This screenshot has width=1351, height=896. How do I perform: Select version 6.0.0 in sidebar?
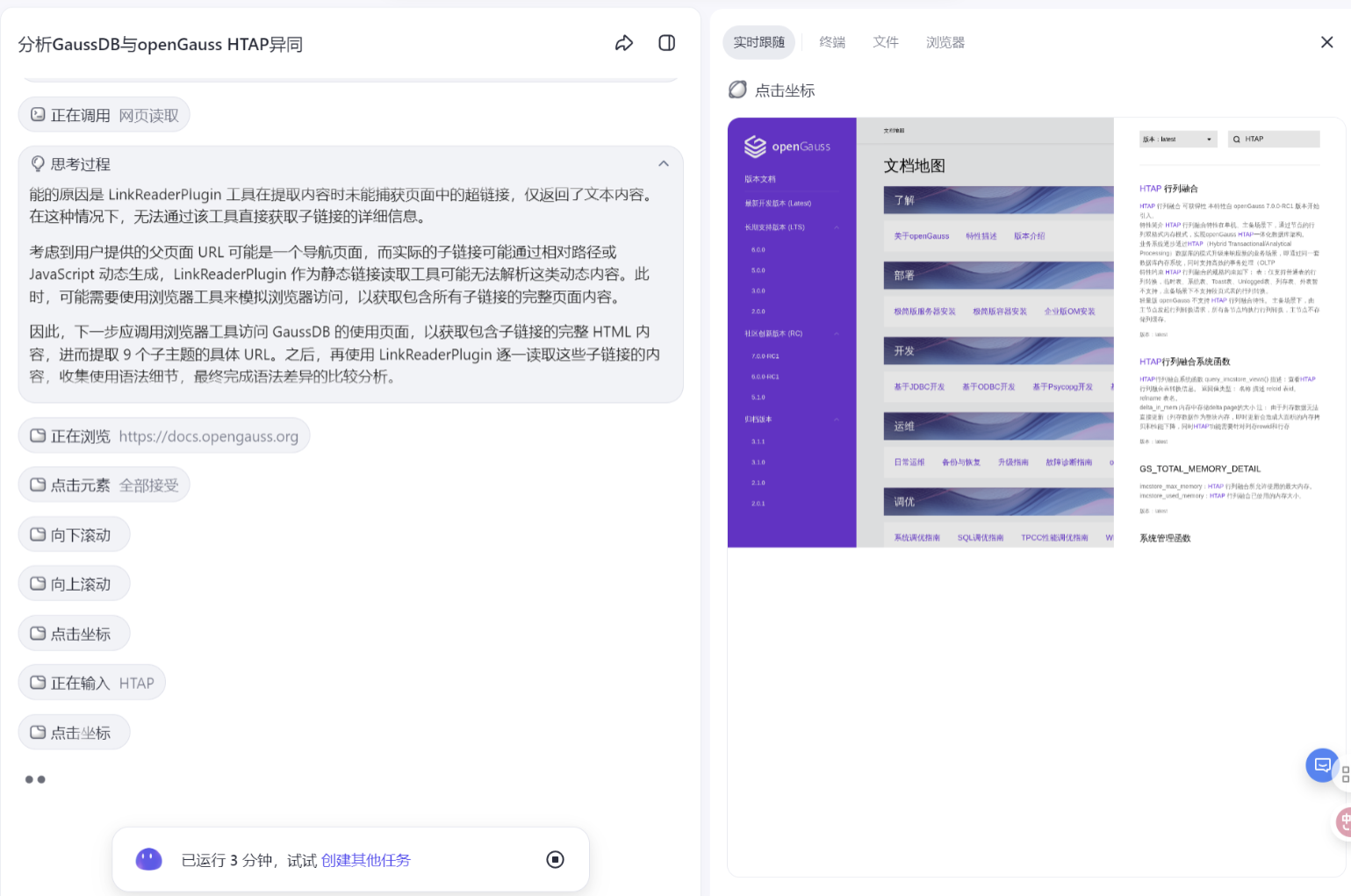[x=758, y=249]
